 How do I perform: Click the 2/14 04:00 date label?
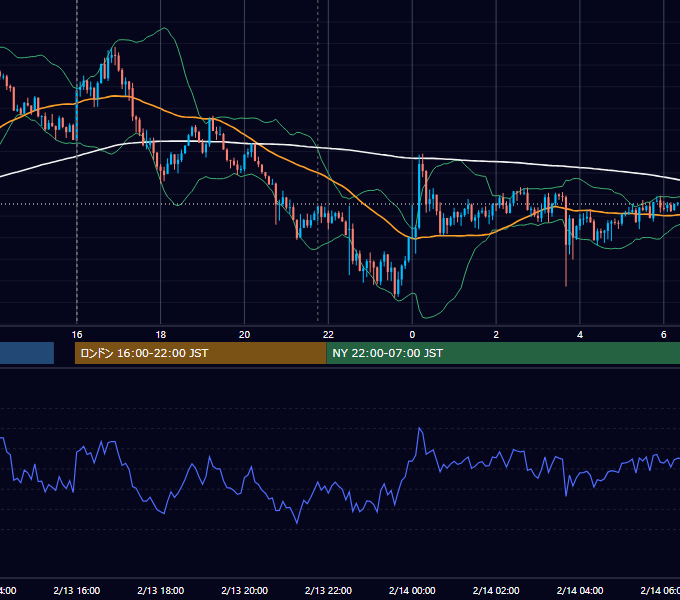580,590
